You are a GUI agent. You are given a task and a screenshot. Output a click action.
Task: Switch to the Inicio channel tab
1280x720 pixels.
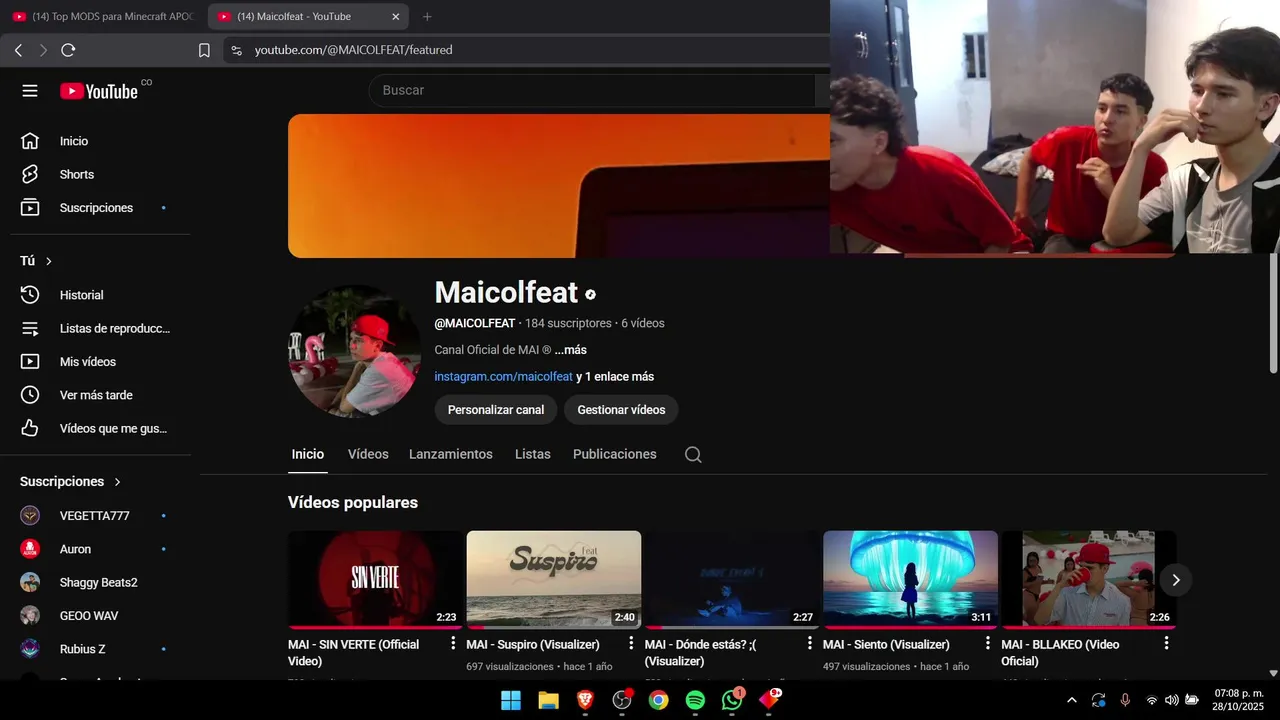click(x=308, y=454)
